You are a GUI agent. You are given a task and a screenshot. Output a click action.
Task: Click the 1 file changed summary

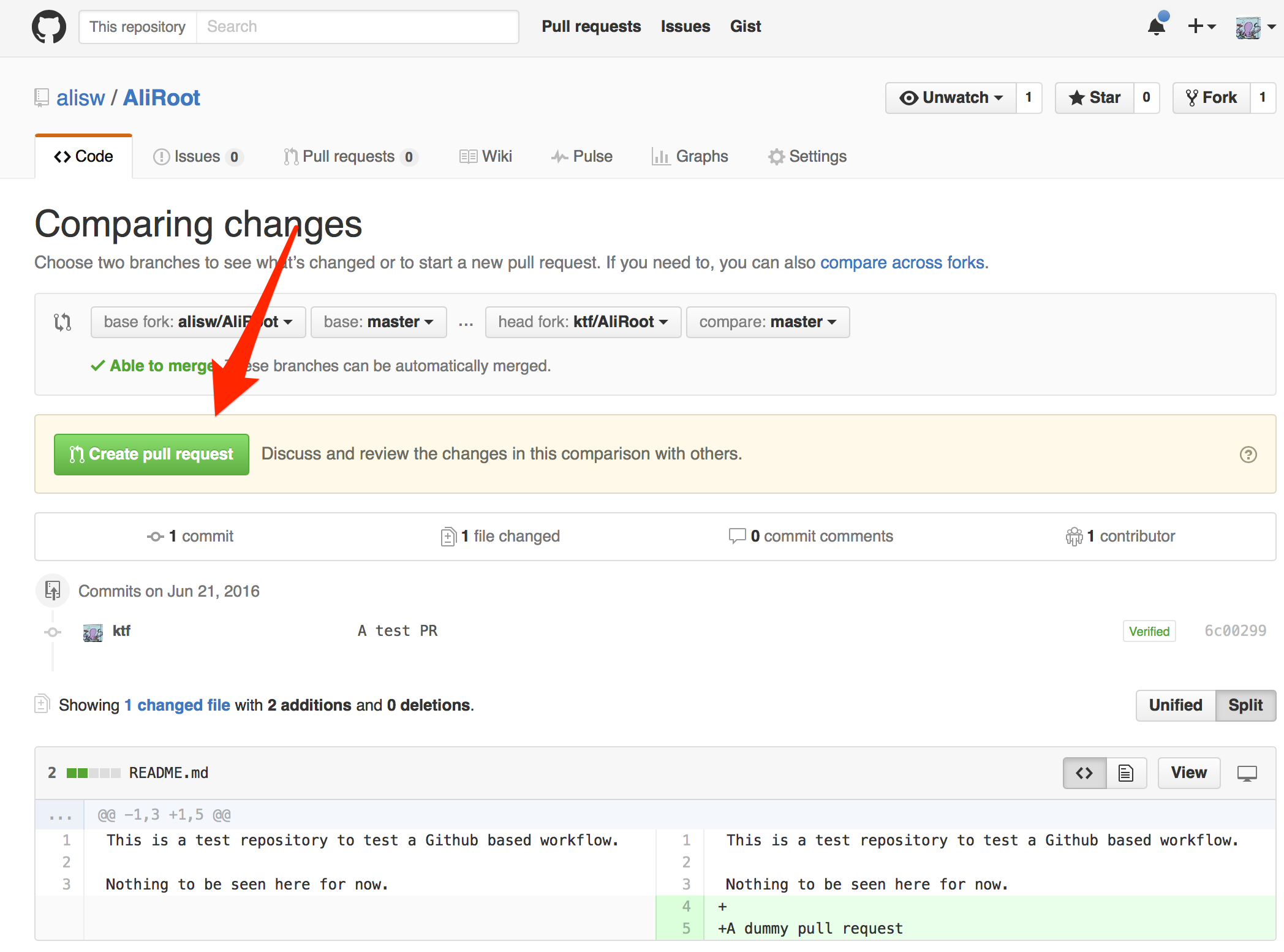tap(500, 537)
